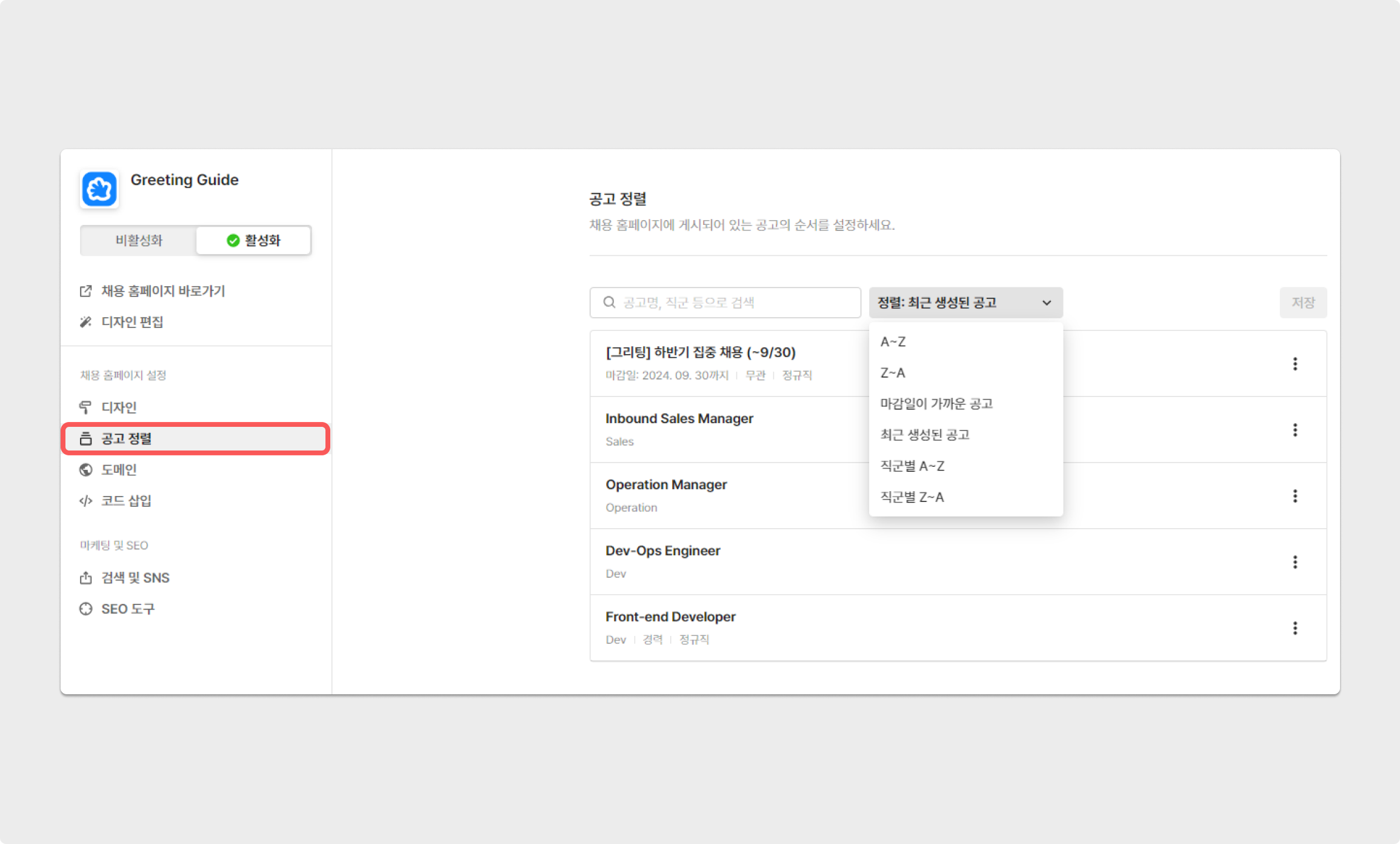This screenshot has height=844, width=1400.
Task: Click the SEO 도구 compass icon
Action: pyautogui.click(x=86, y=609)
